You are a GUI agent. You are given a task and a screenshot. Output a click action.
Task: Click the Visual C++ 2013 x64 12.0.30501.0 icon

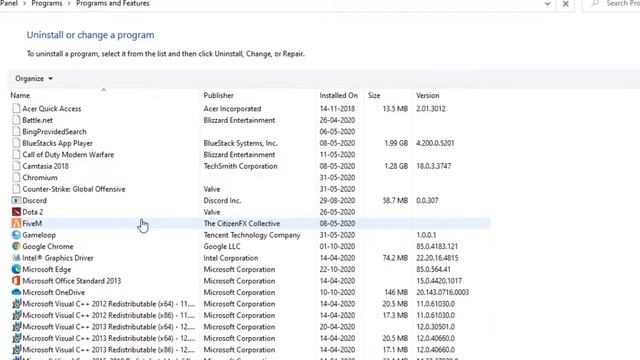coord(16,327)
